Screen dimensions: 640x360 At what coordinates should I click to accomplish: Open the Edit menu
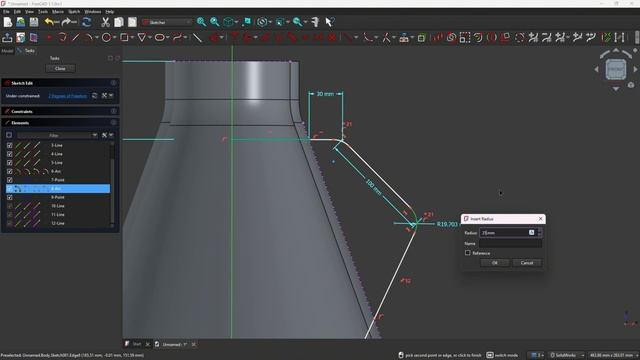tap(17, 12)
